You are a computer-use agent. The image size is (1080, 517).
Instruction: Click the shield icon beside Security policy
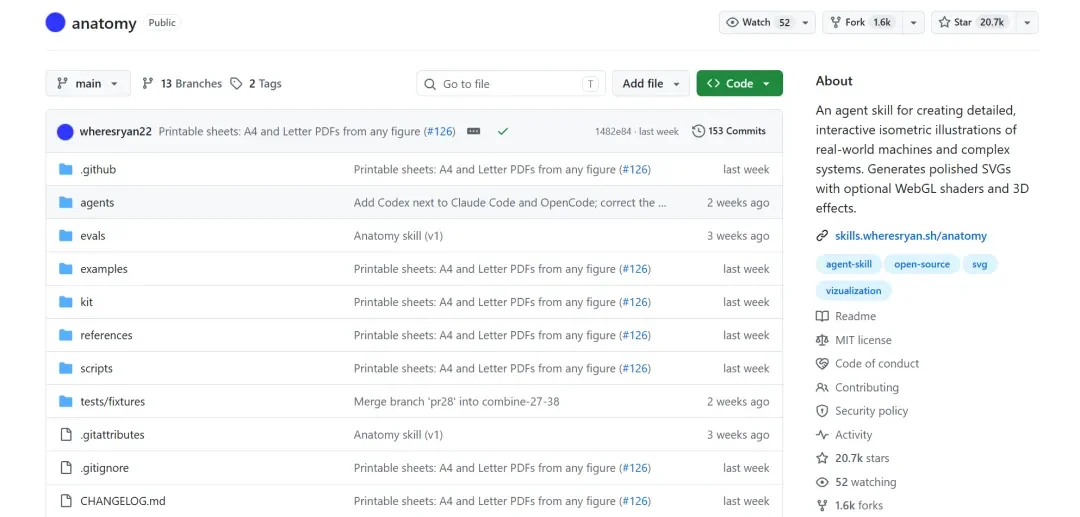coord(822,411)
